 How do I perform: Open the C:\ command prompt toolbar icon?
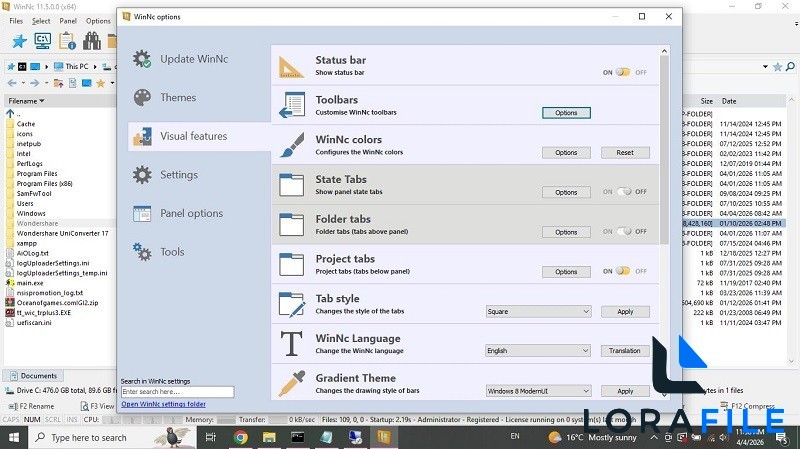coord(43,41)
